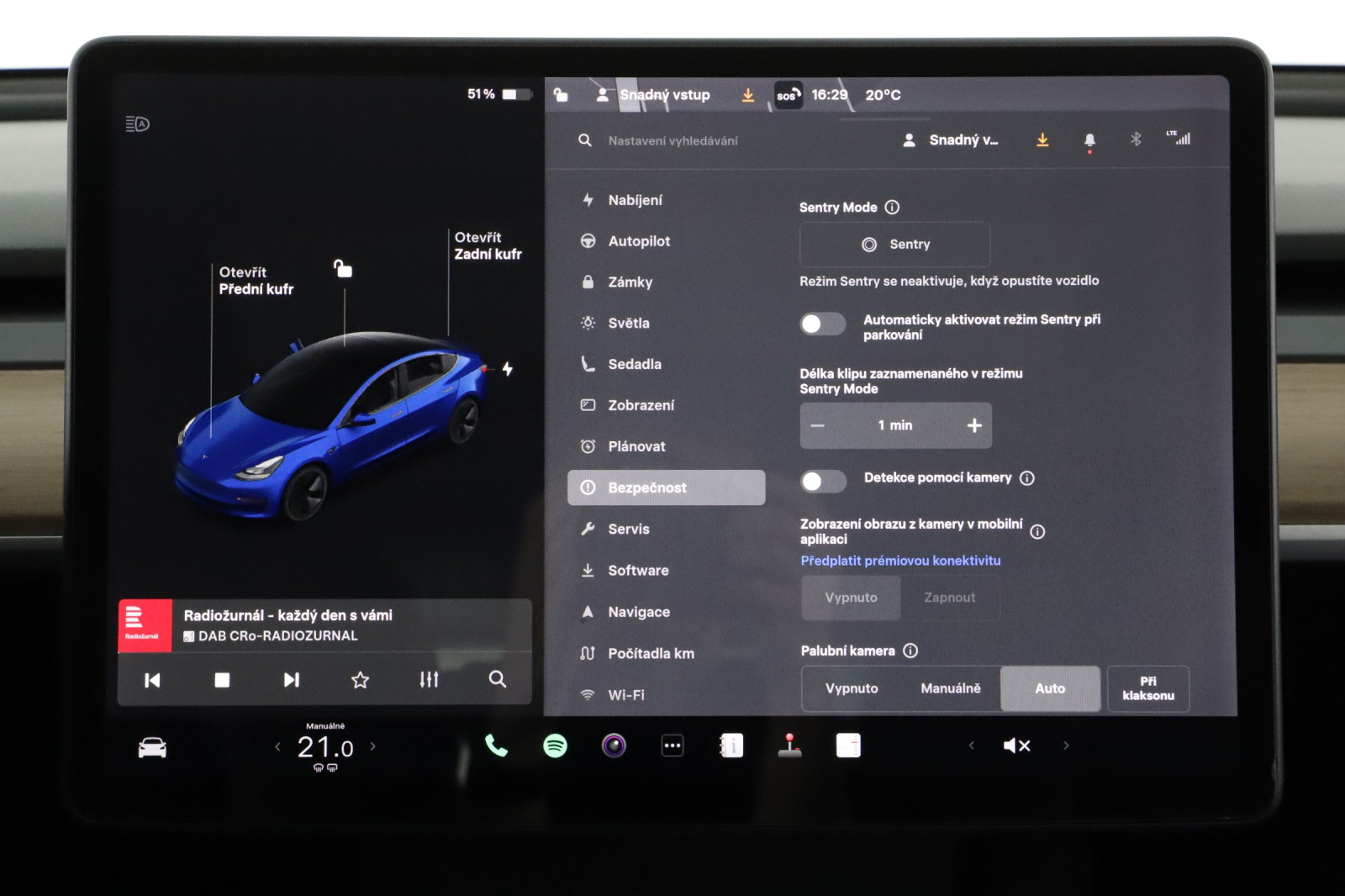This screenshot has width=1345, height=896.
Task: Open the all-apps three-dots launcher
Action: (672, 746)
